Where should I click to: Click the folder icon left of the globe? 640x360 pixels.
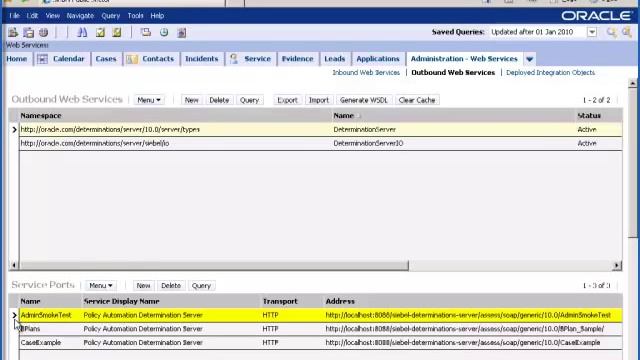click(x=29, y=32)
